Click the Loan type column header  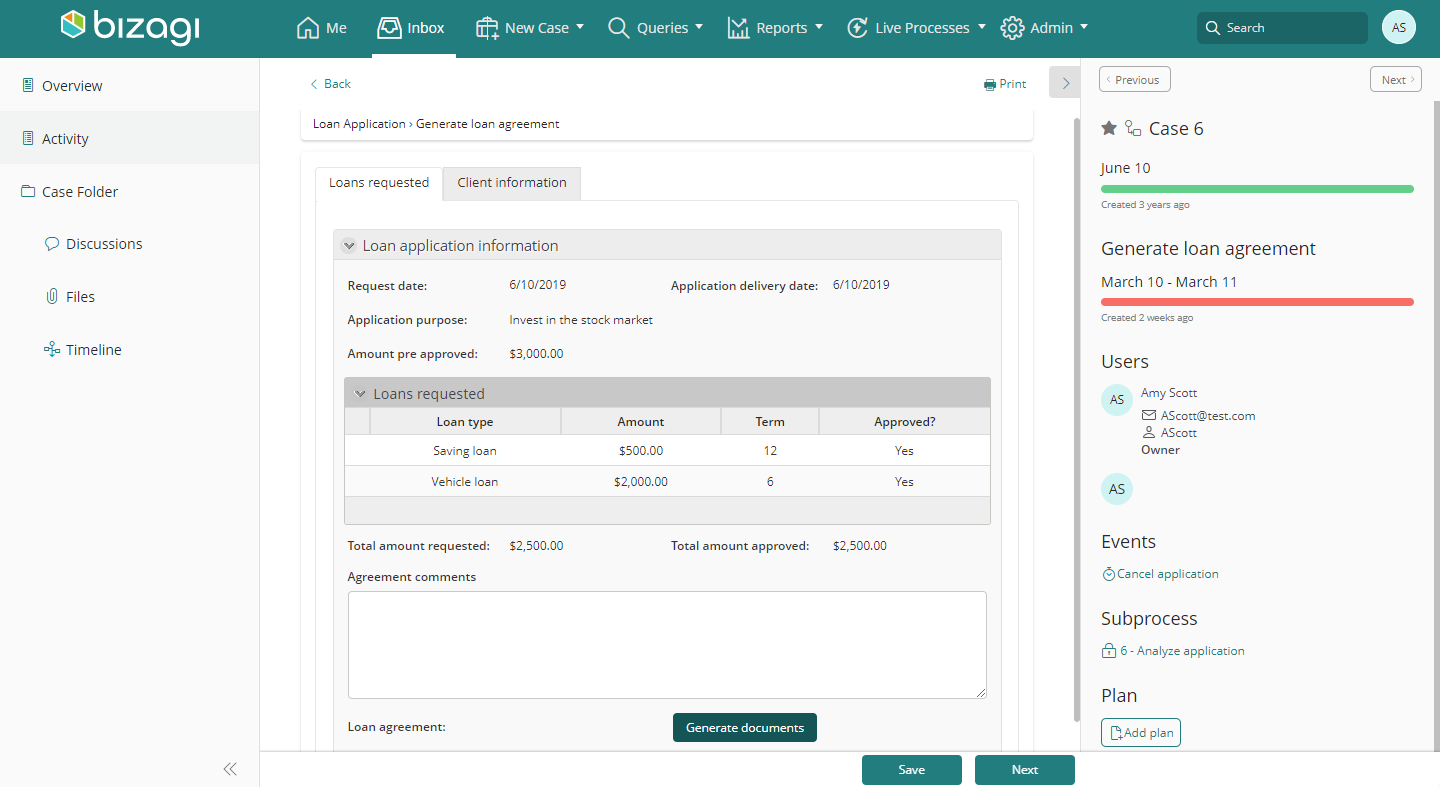(x=465, y=422)
